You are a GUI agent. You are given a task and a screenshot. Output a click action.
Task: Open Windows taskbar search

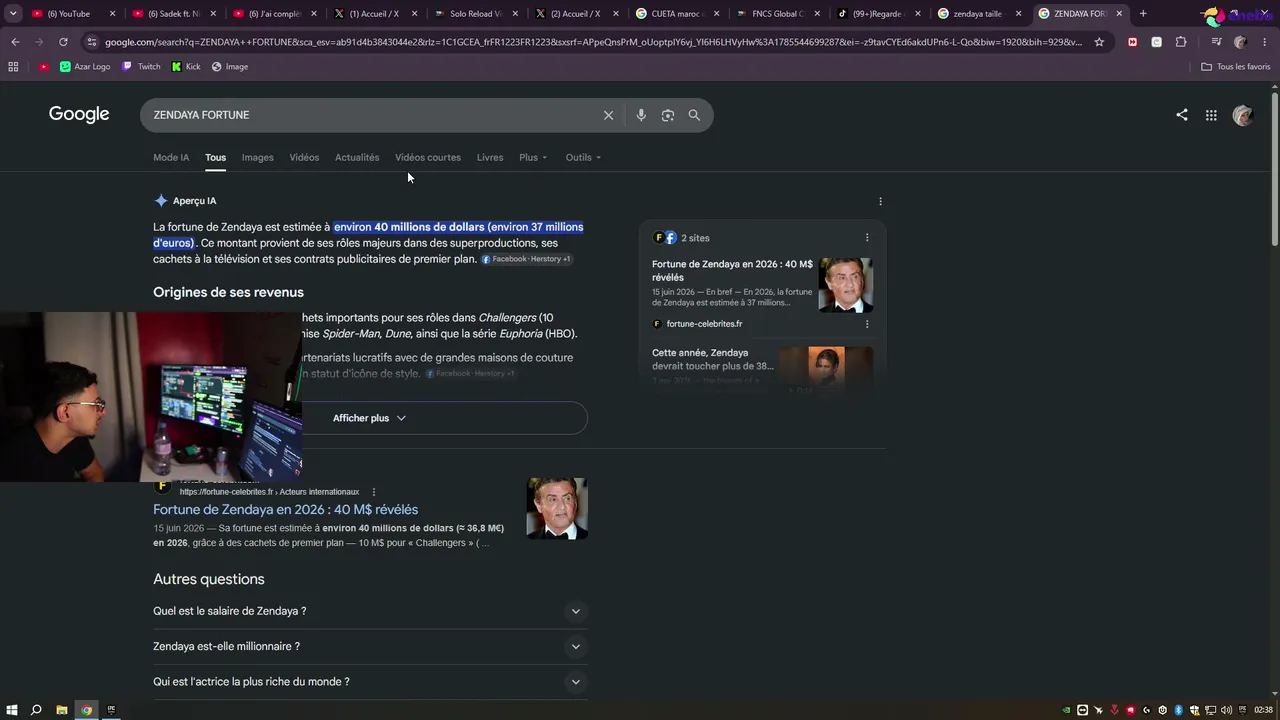[36, 710]
